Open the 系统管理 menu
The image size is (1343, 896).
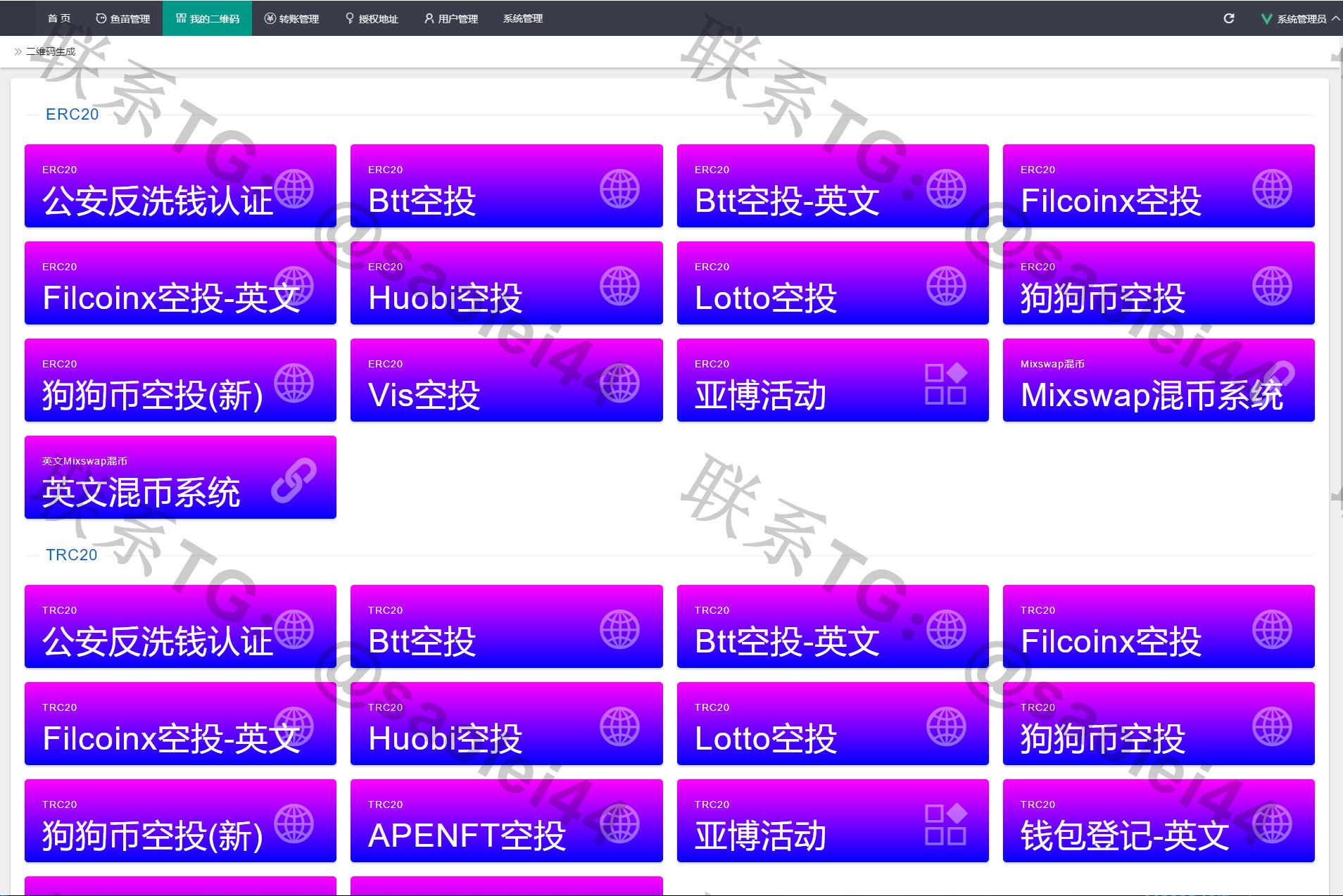523,18
